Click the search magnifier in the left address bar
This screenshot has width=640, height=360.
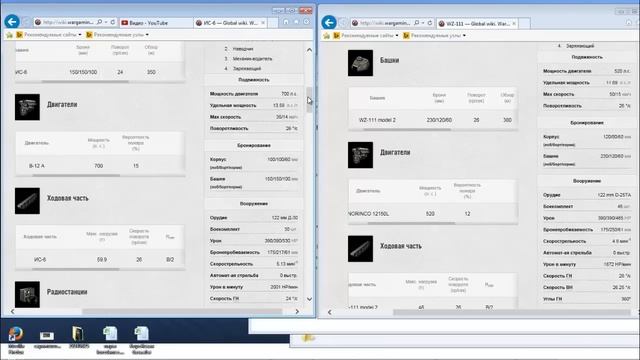(x=99, y=22)
